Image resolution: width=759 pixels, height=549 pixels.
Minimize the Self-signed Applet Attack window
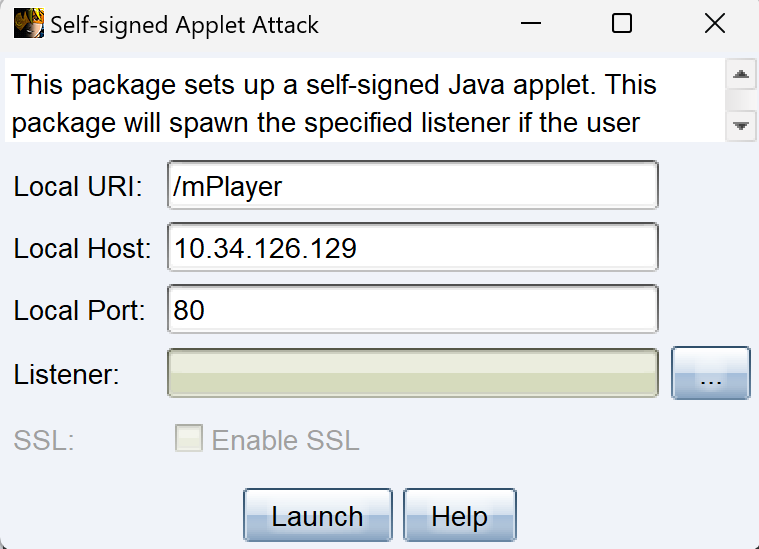click(531, 23)
